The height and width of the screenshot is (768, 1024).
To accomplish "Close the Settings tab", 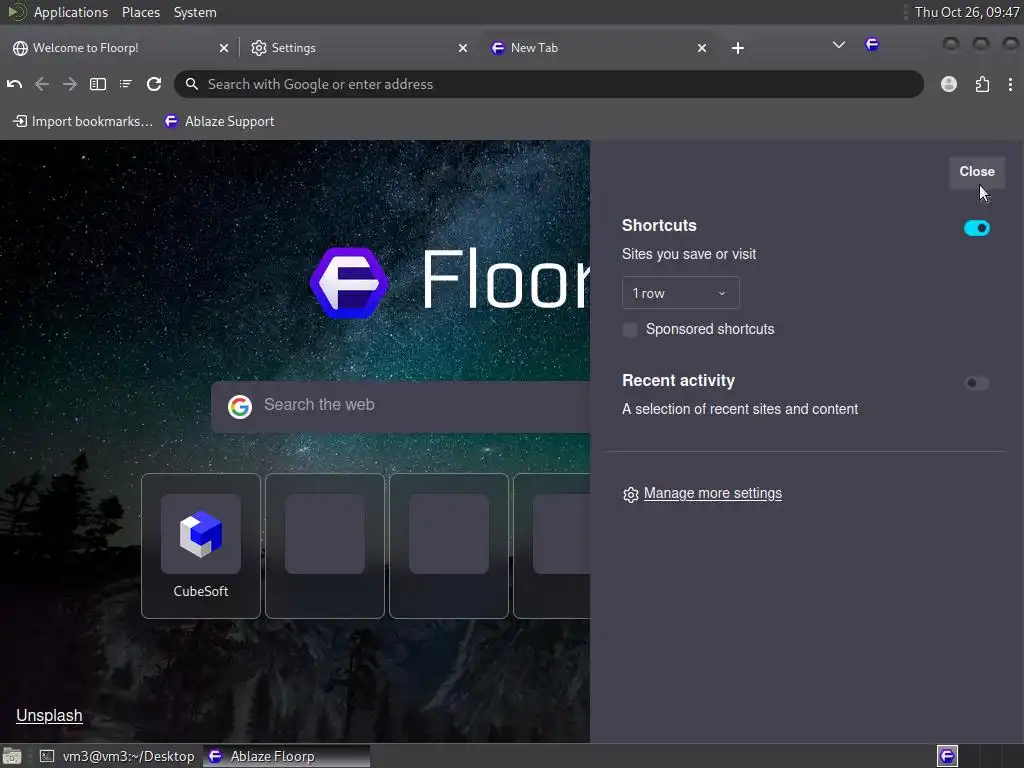I will pyautogui.click(x=463, y=48).
